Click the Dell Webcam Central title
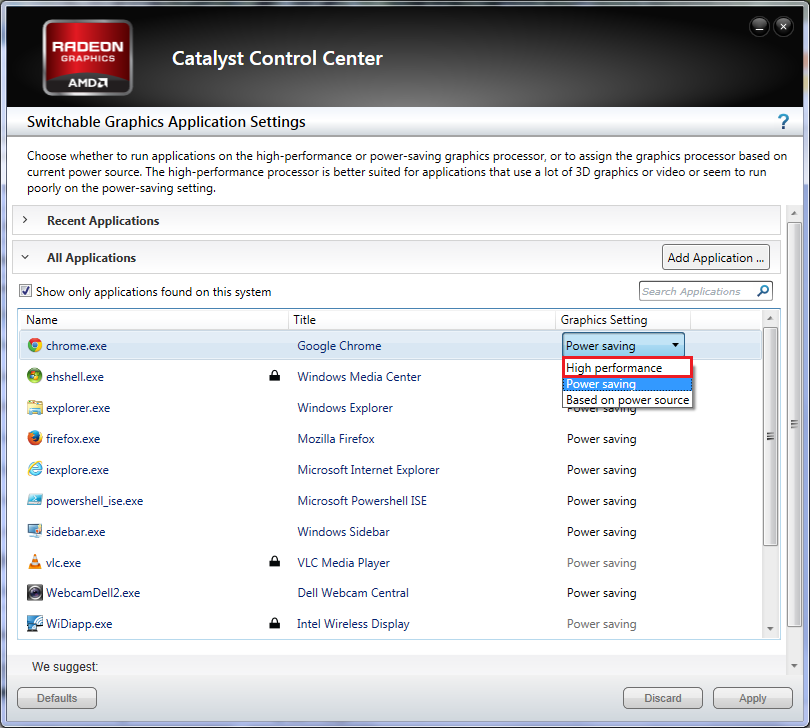 pyautogui.click(x=353, y=593)
